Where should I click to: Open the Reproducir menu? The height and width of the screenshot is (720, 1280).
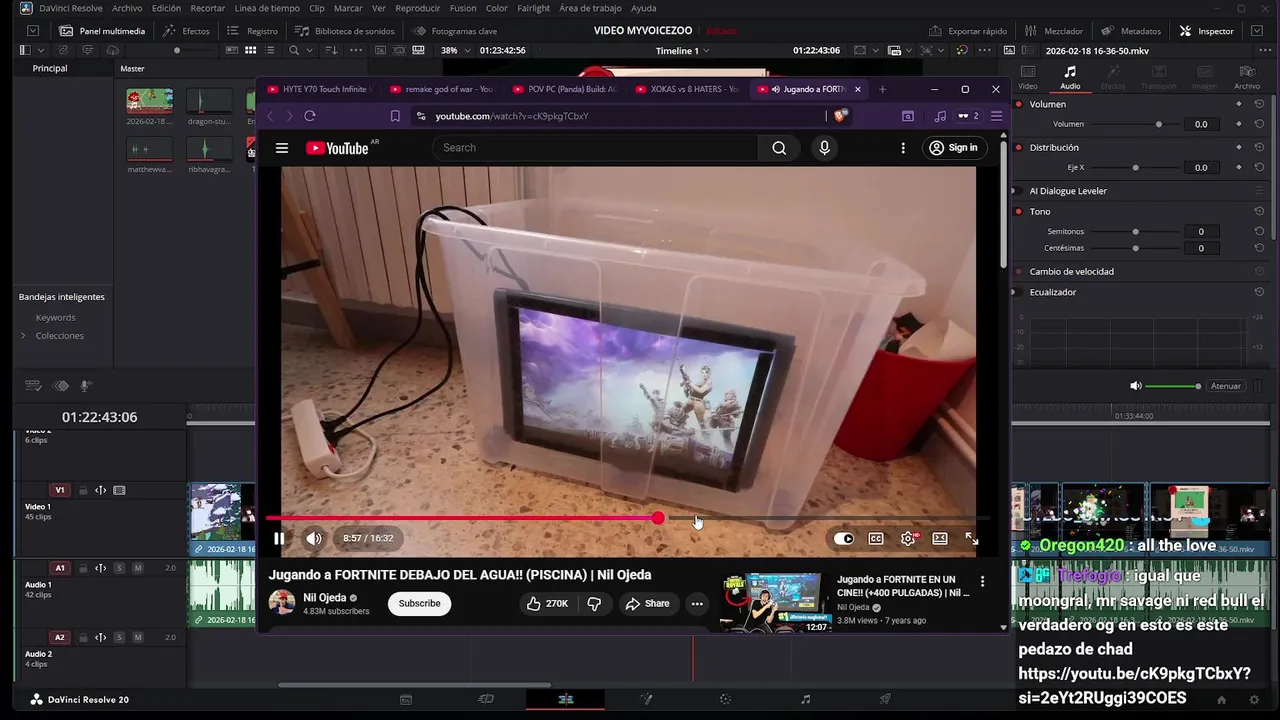(x=418, y=8)
